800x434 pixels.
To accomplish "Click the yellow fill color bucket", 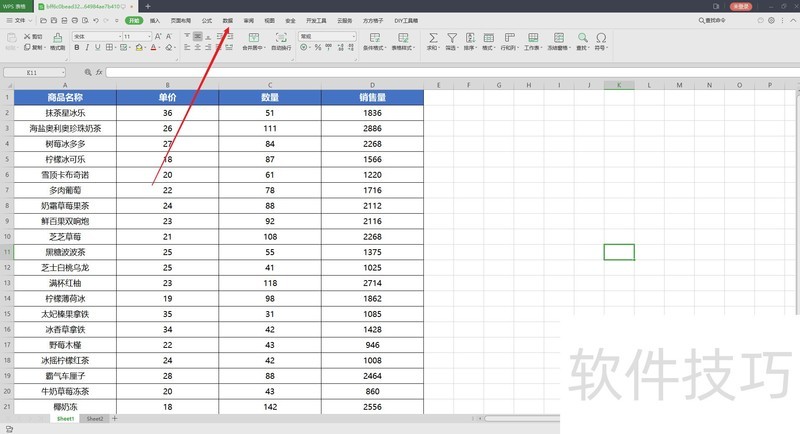I will click(139, 47).
